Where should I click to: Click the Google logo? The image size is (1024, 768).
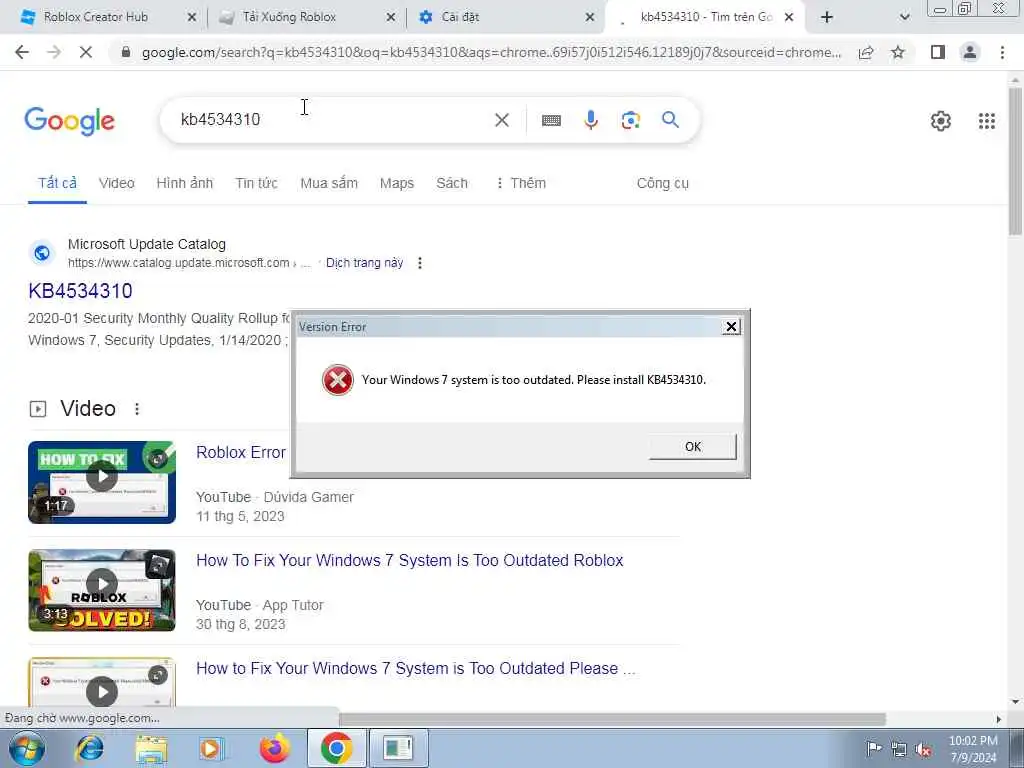[x=70, y=121]
